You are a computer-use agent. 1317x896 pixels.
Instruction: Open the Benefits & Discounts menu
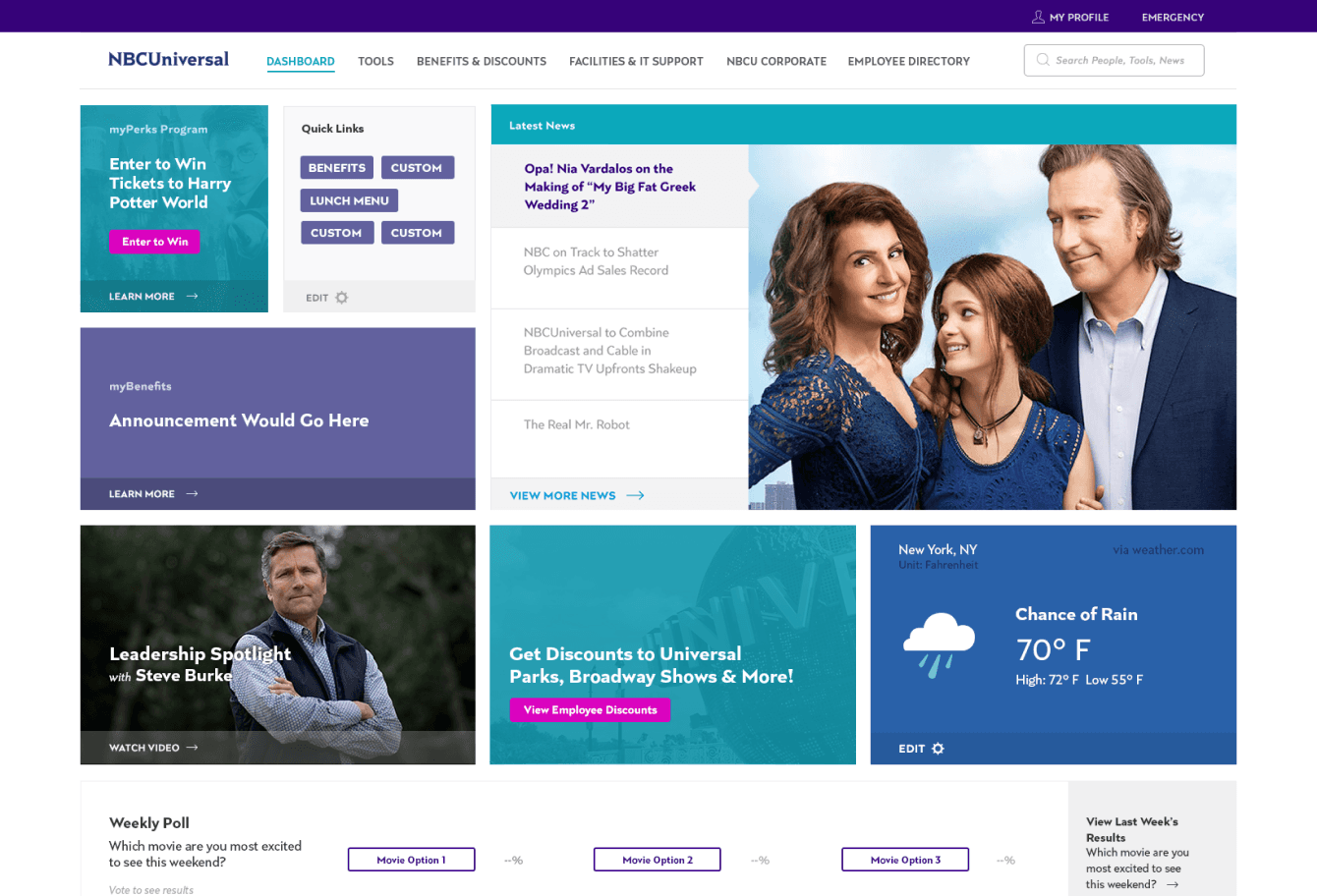click(x=482, y=61)
